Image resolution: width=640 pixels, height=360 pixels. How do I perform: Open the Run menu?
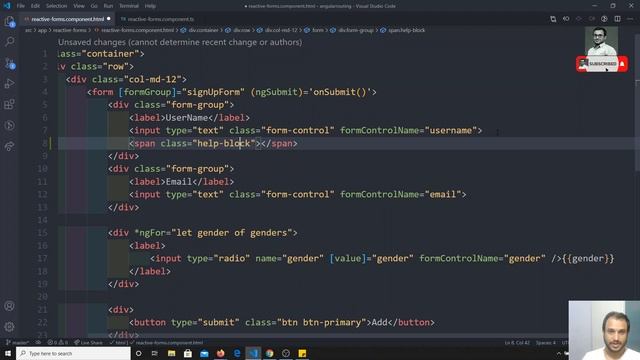pyautogui.click(x=108, y=6)
